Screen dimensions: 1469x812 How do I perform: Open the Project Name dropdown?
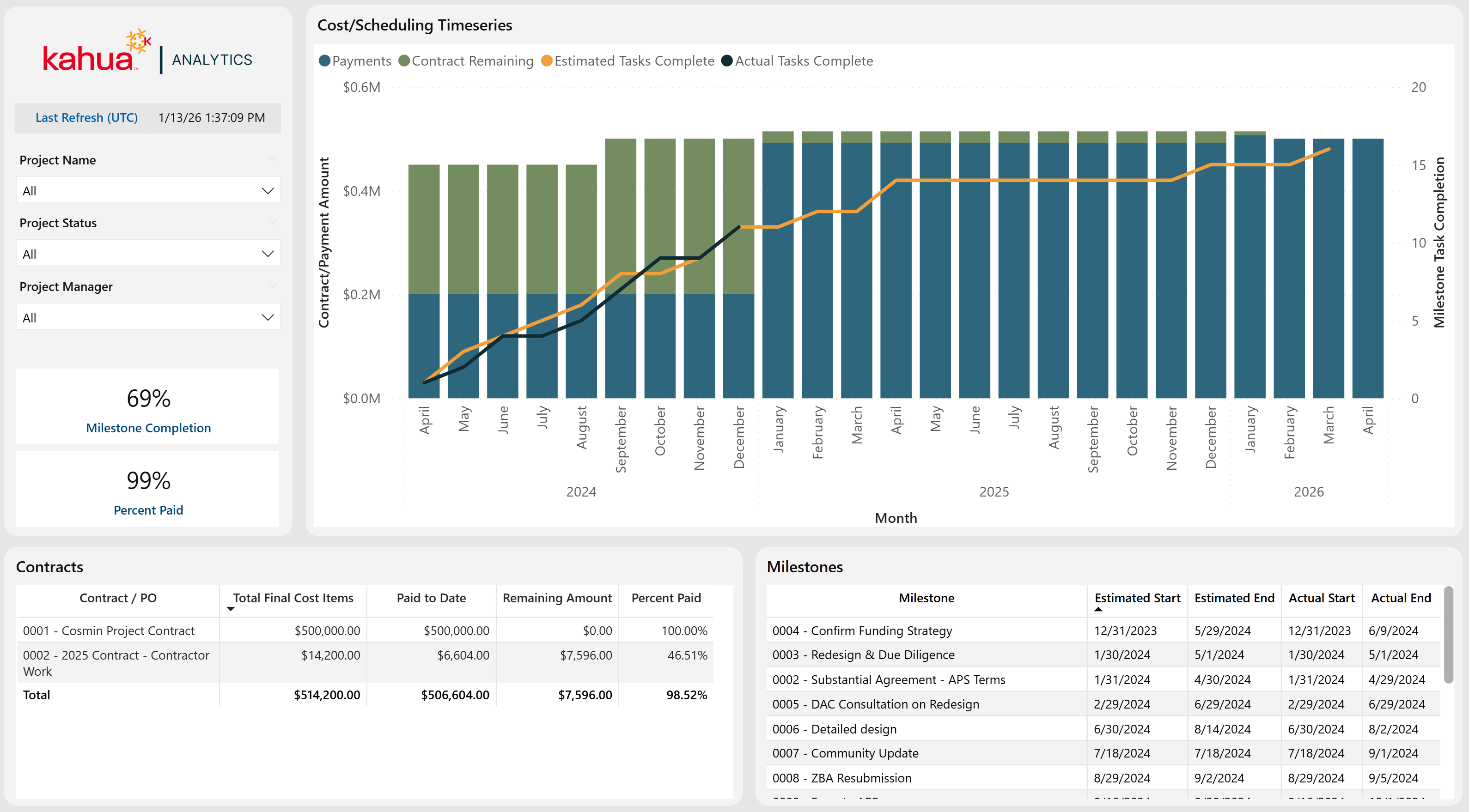[x=267, y=191]
